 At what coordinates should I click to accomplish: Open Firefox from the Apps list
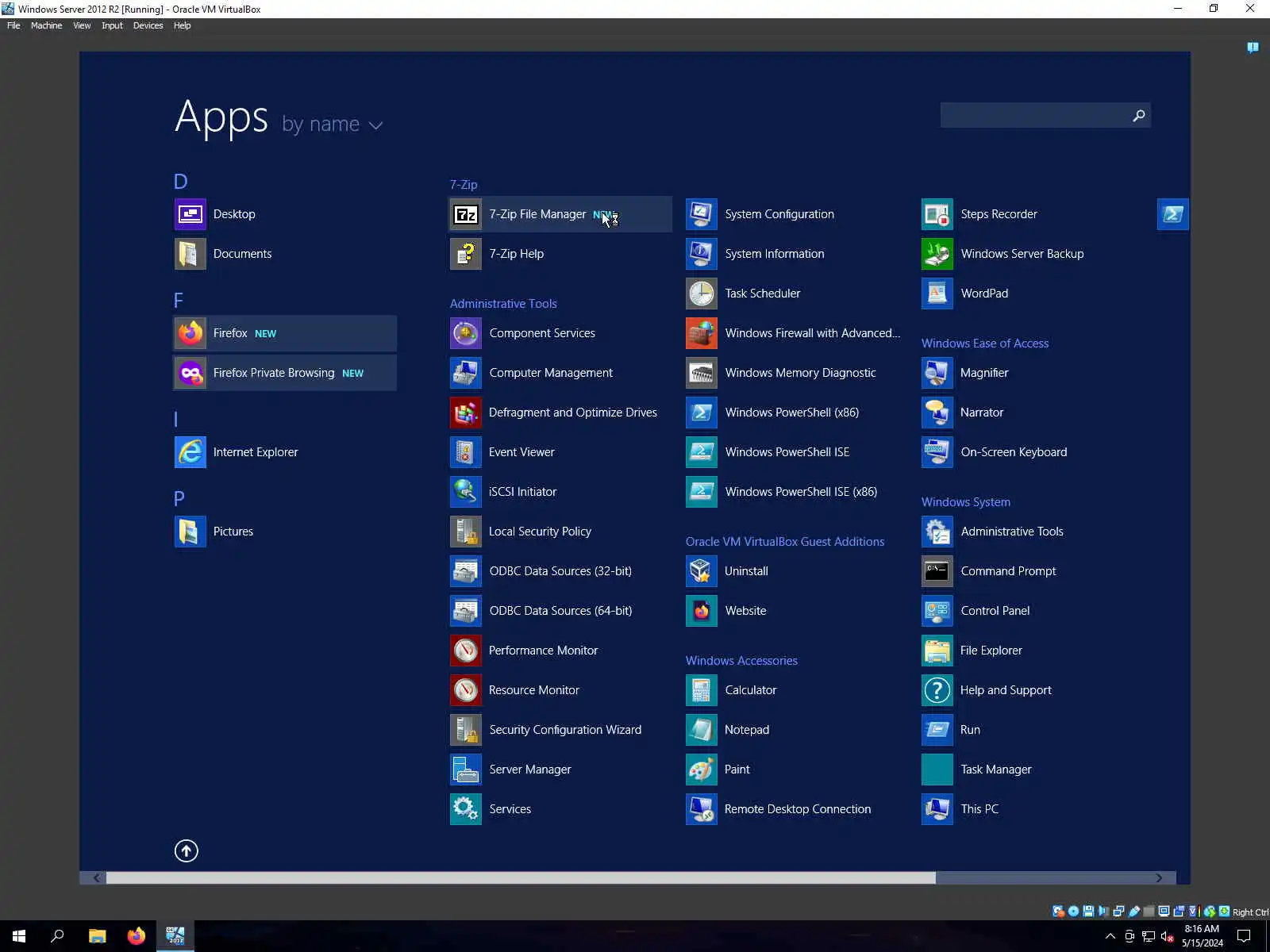[x=190, y=333]
